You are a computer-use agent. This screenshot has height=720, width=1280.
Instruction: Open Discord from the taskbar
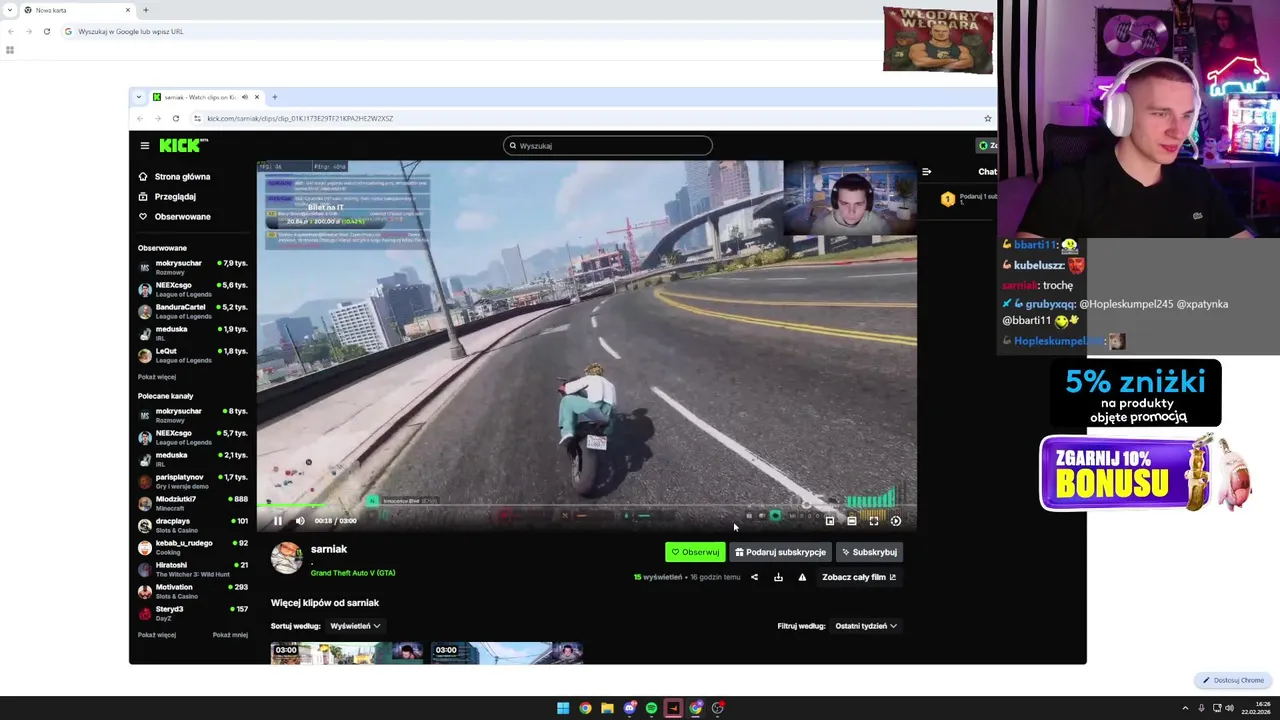pos(629,708)
